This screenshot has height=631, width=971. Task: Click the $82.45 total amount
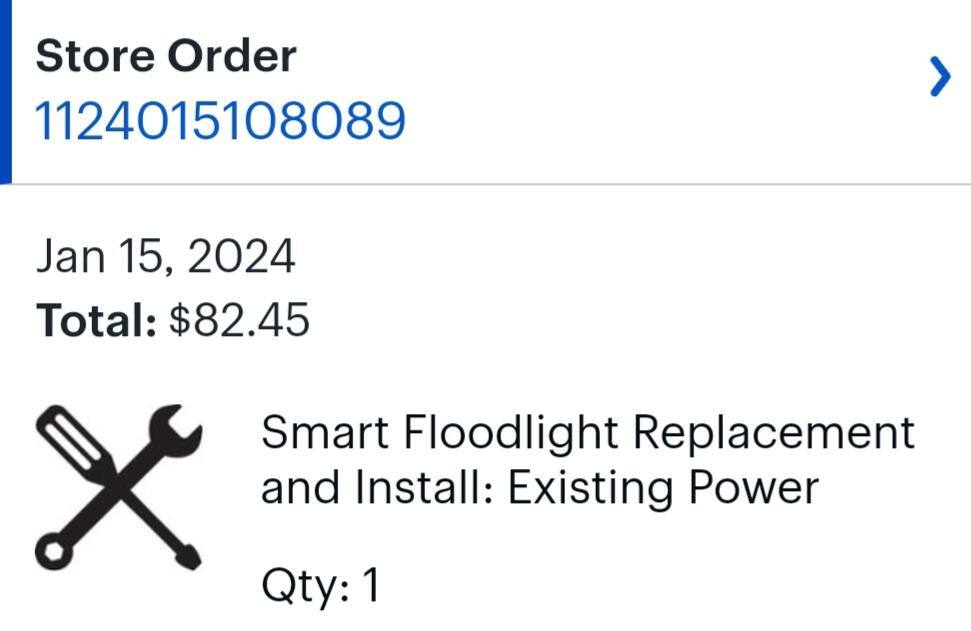pyautogui.click(x=240, y=321)
